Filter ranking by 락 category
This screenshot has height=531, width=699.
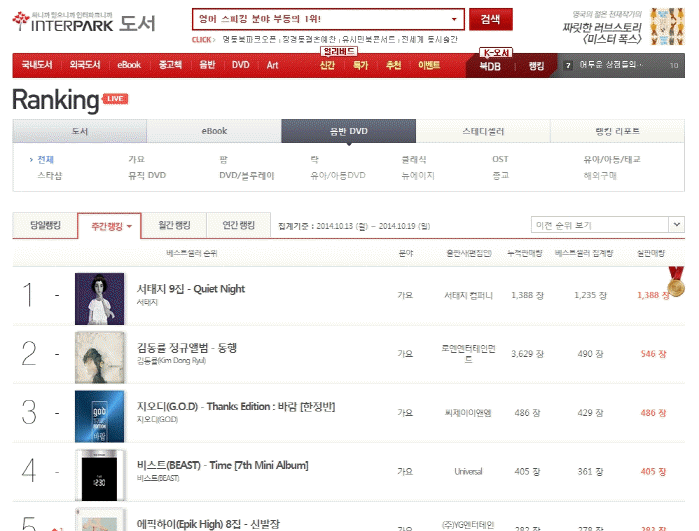(x=314, y=160)
